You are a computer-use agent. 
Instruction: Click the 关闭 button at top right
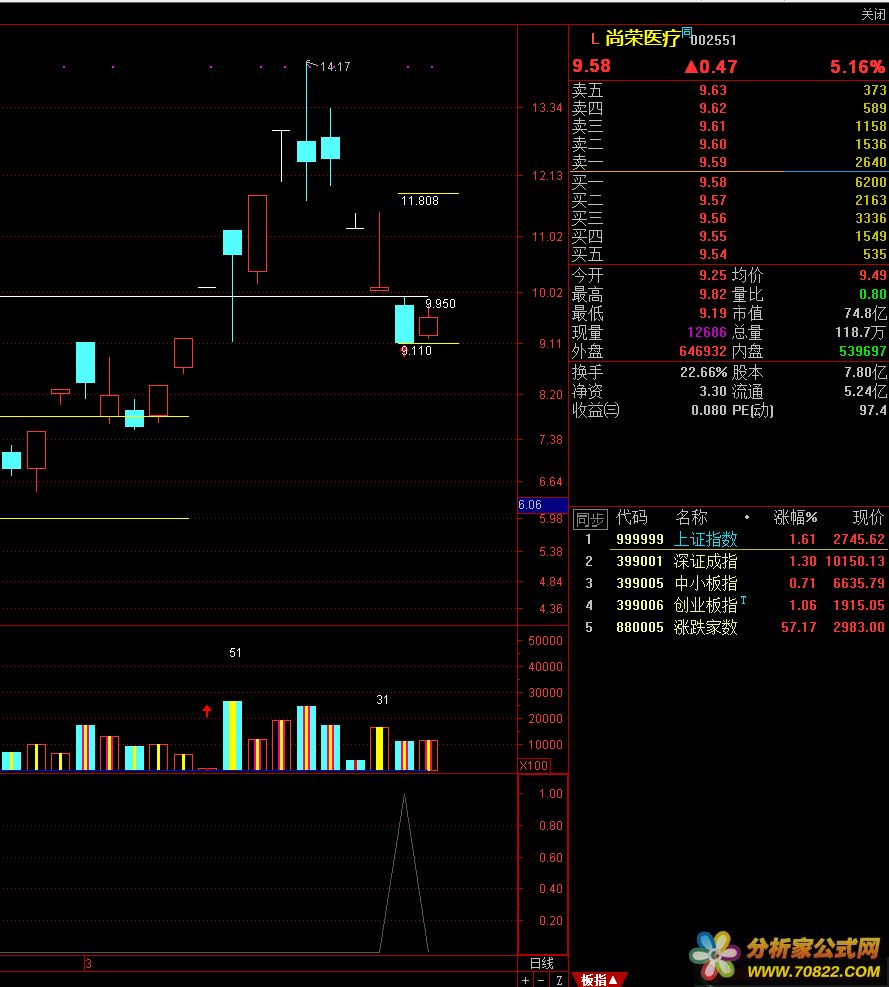(x=872, y=14)
